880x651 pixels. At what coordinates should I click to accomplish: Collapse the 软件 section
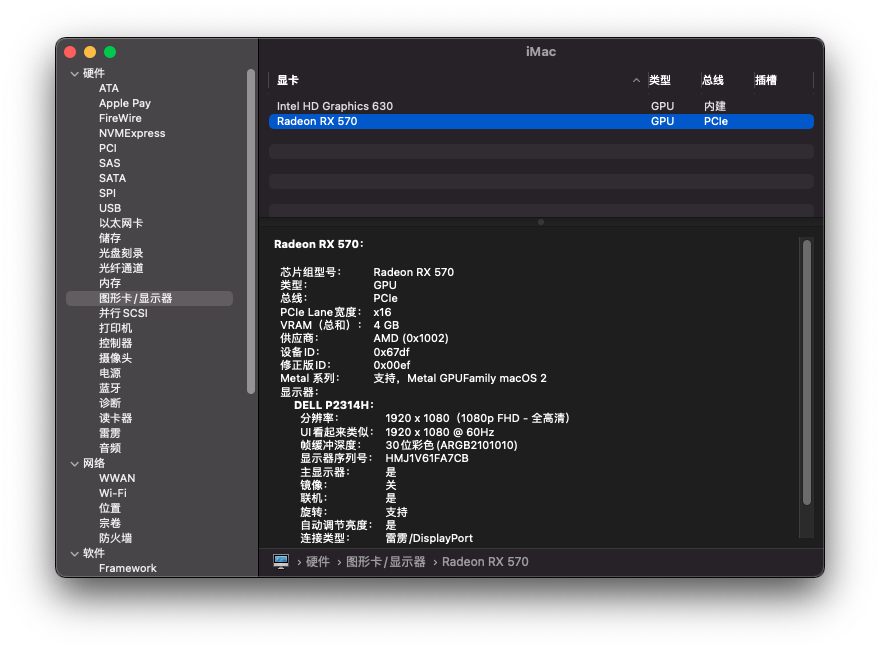click(x=75, y=553)
